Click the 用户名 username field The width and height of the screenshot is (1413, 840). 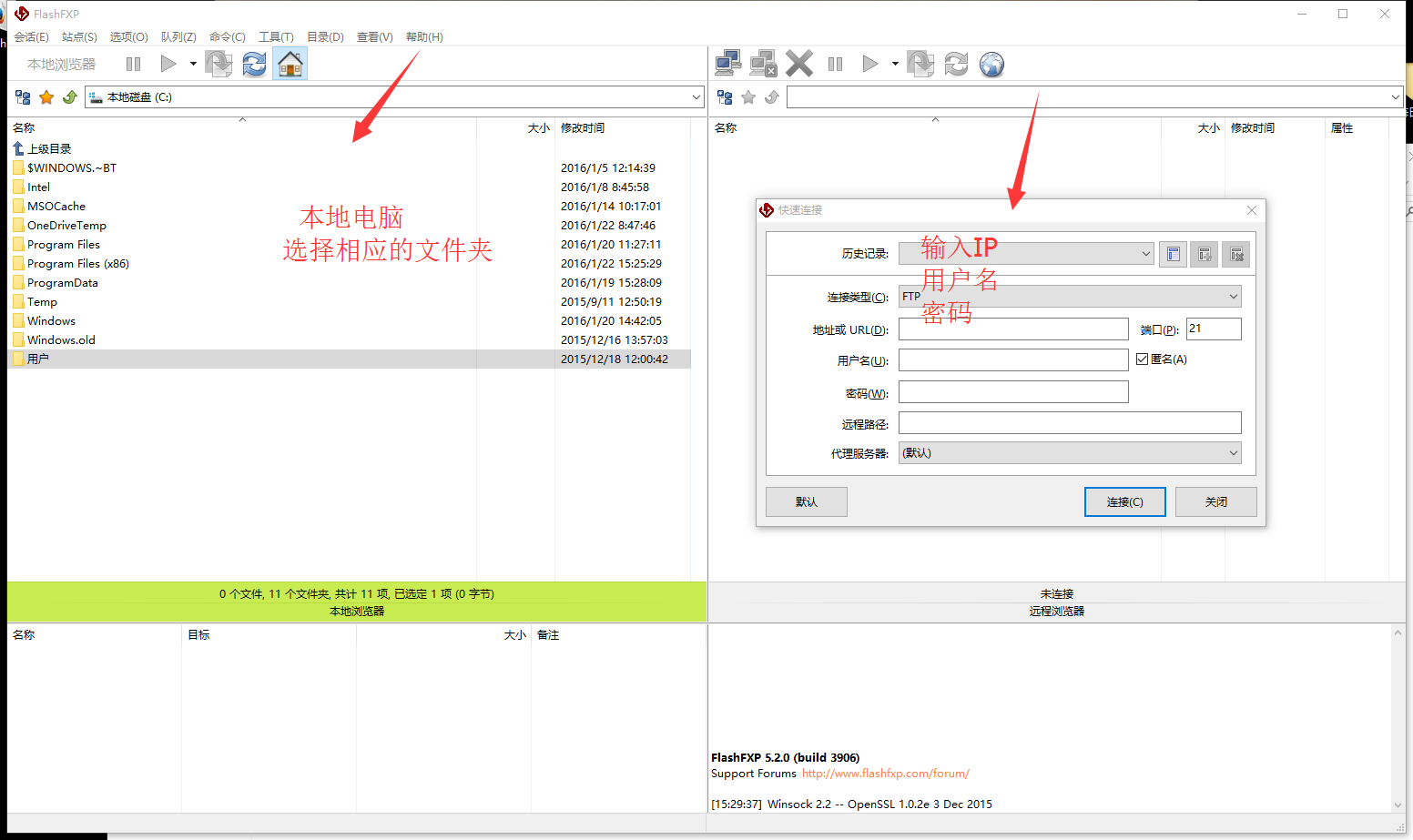pyautogui.click(x=1013, y=360)
